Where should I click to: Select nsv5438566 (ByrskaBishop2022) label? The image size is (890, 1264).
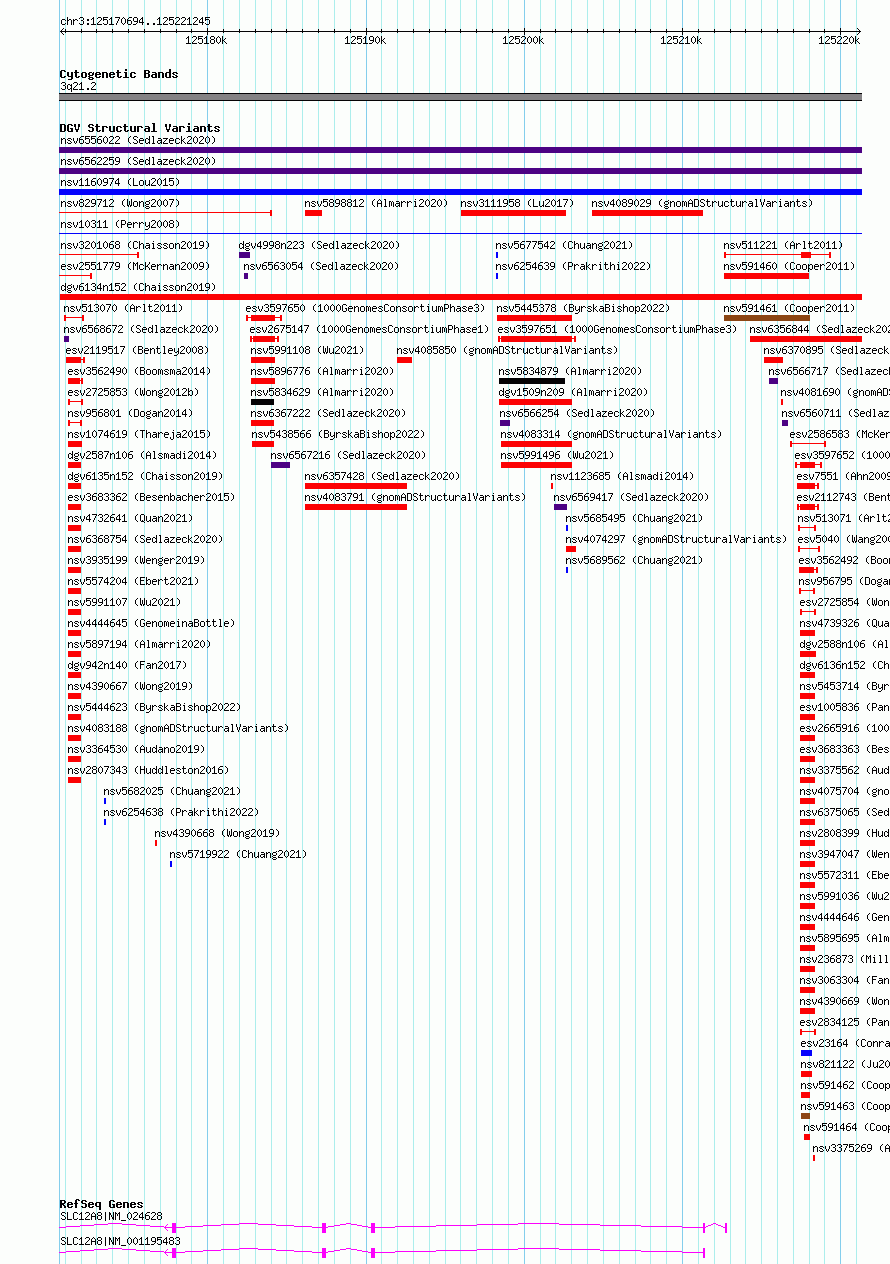click(x=337, y=434)
